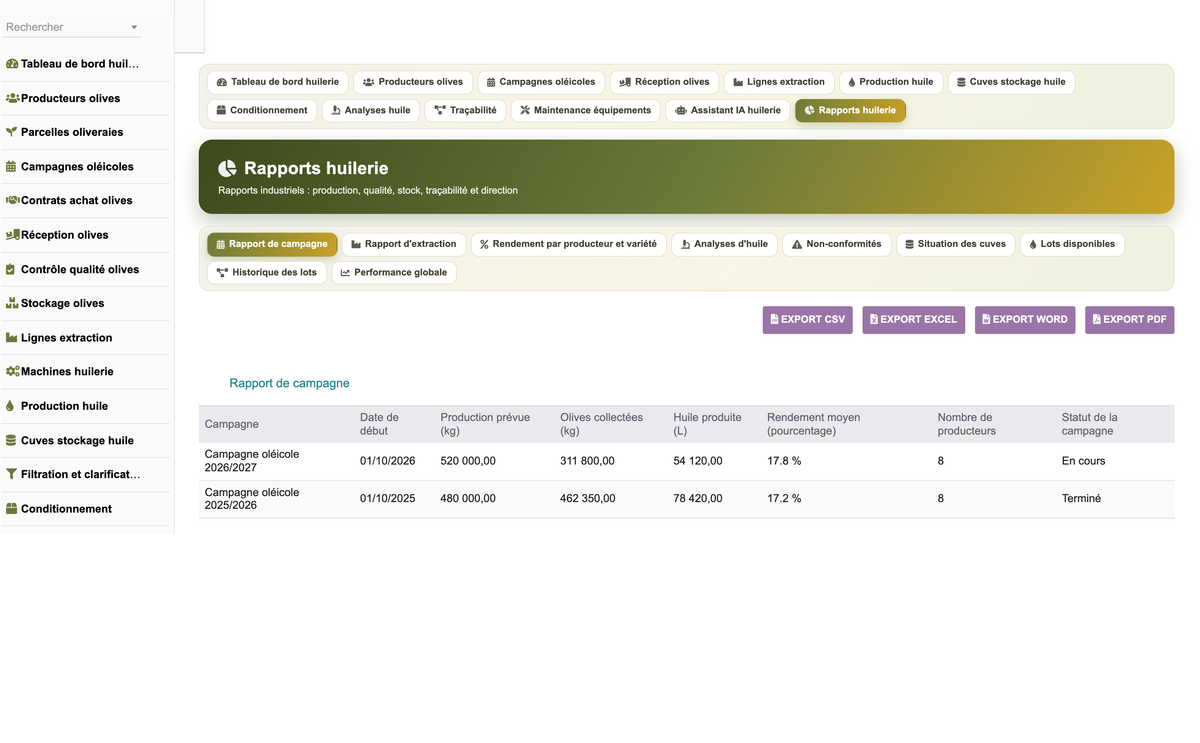Go to Traçabilité top tab
The height and width of the screenshot is (743, 1200).
pyautogui.click(x=465, y=110)
